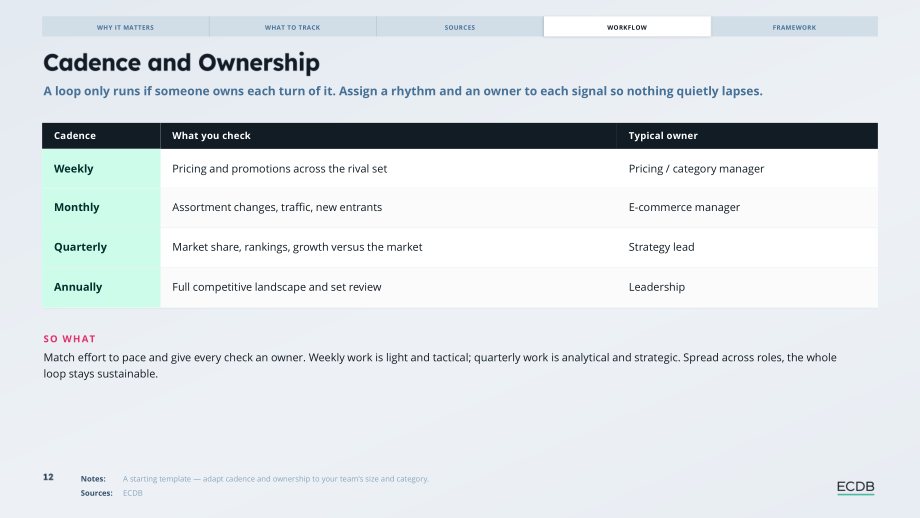
Task: Select the Annually cadence cell
Action: tap(101, 287)
